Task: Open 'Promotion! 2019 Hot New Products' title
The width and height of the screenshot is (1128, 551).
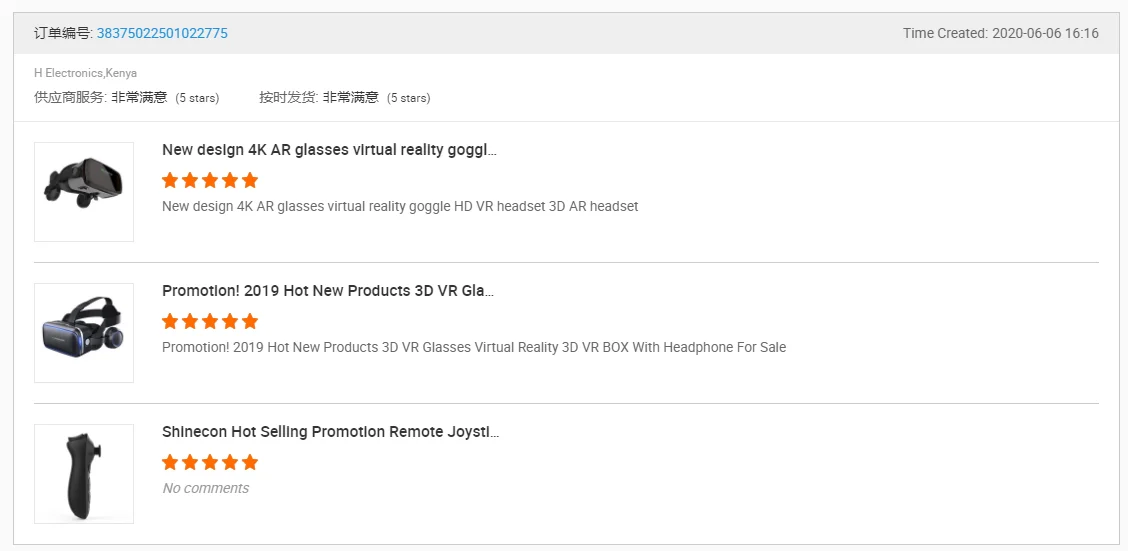Action: [x=328, y=291]
